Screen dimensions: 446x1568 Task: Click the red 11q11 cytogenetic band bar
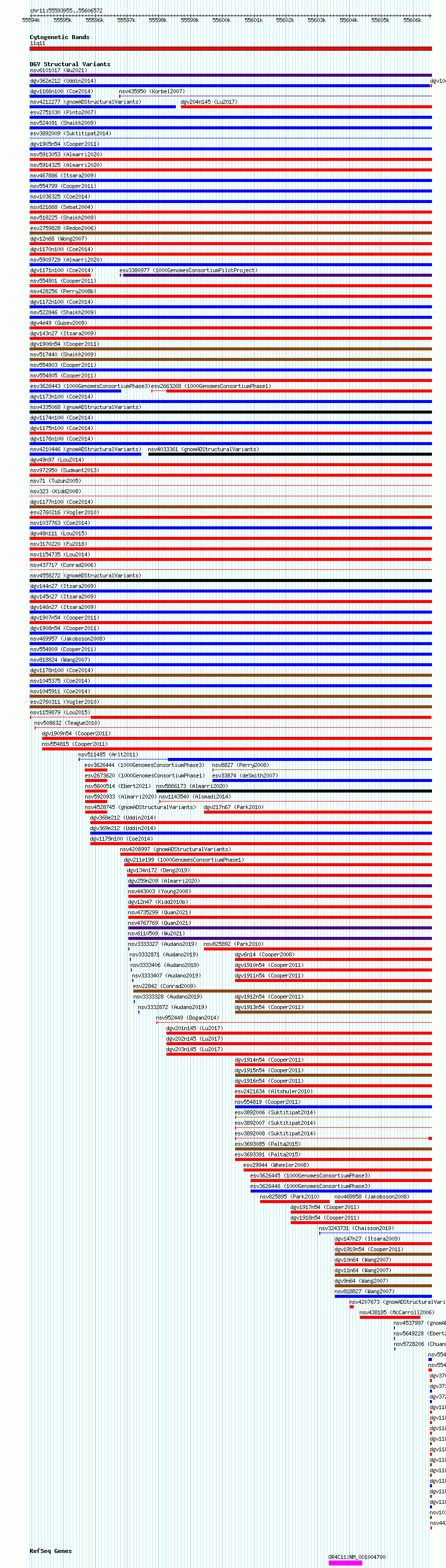[231, 48]
